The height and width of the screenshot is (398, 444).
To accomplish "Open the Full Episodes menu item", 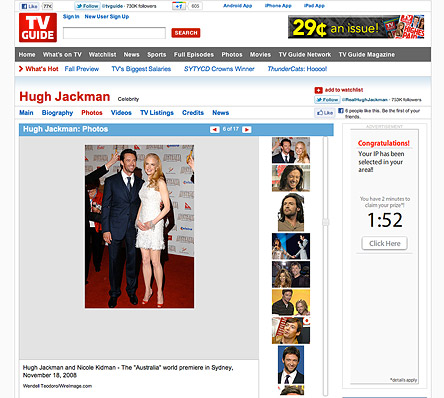I will 194,54.
